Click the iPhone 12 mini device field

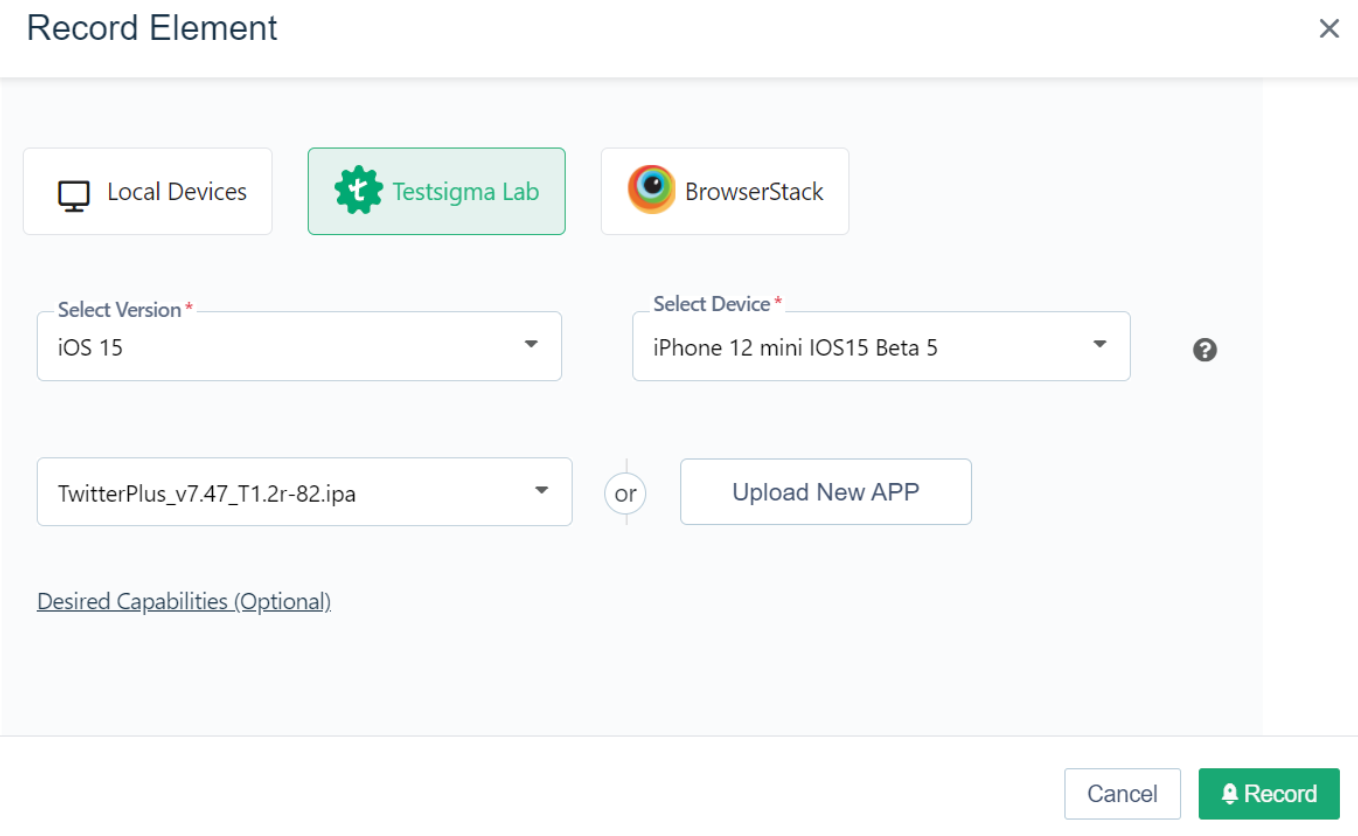(860, 348)
